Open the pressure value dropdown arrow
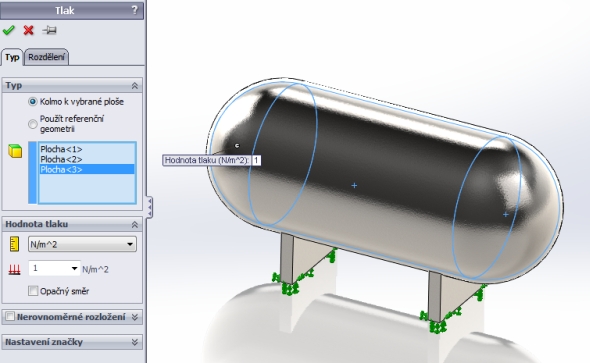The image size is (590, 363). click(x=74, y=269)
